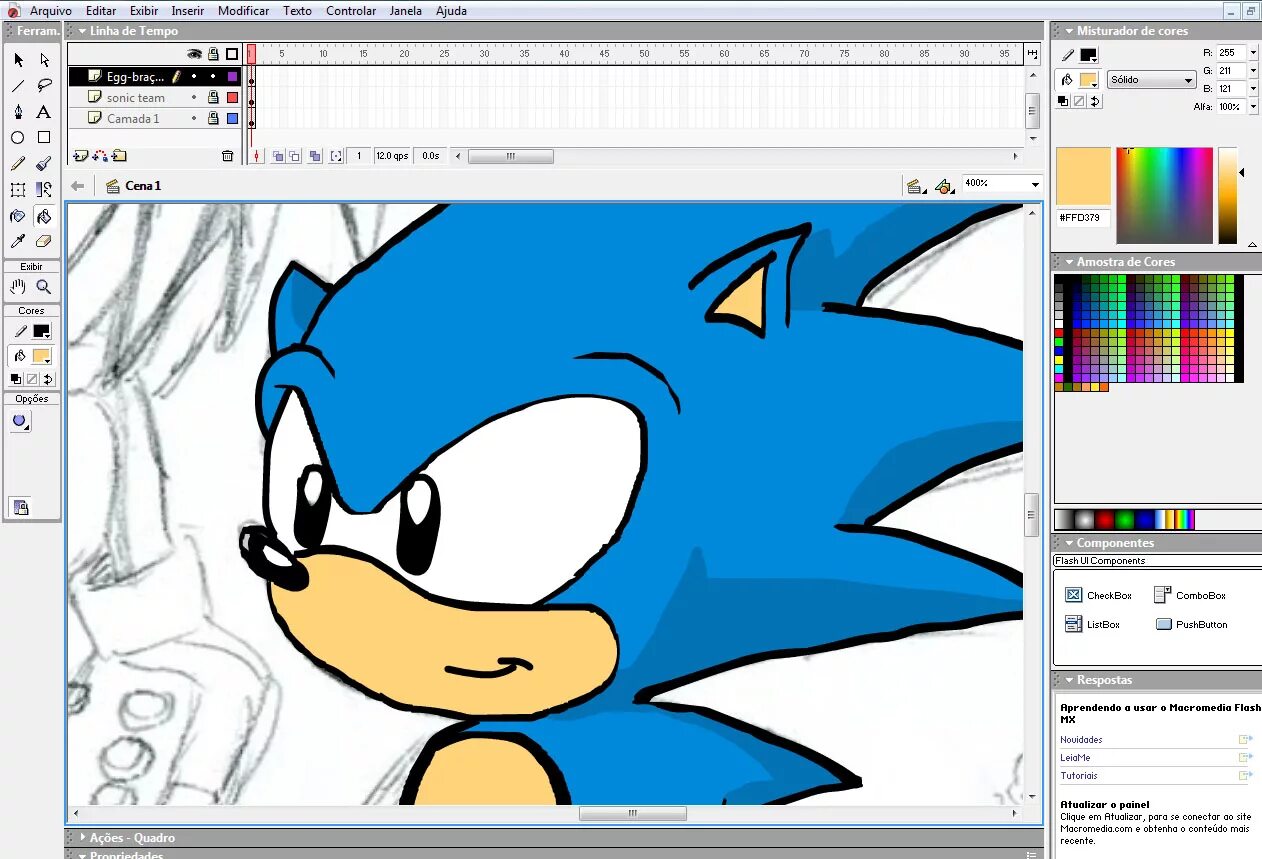Click Add Motion Guide icon
This screenshot has width=1262, height=859.
(100, 156)
